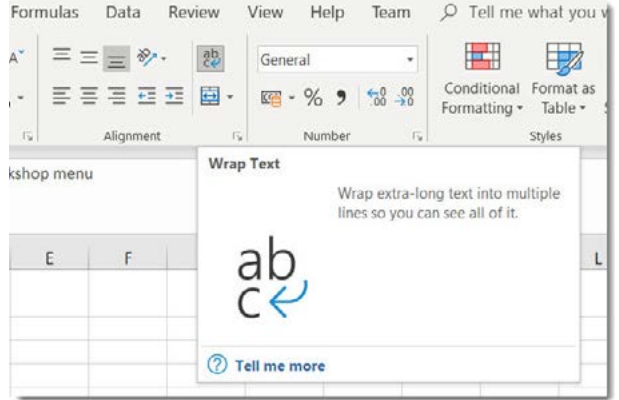The height and width of the screenshot is (400, 619).
Task: Apply middle align to cell
Action: pyautogui.click(x=89, y=58)
